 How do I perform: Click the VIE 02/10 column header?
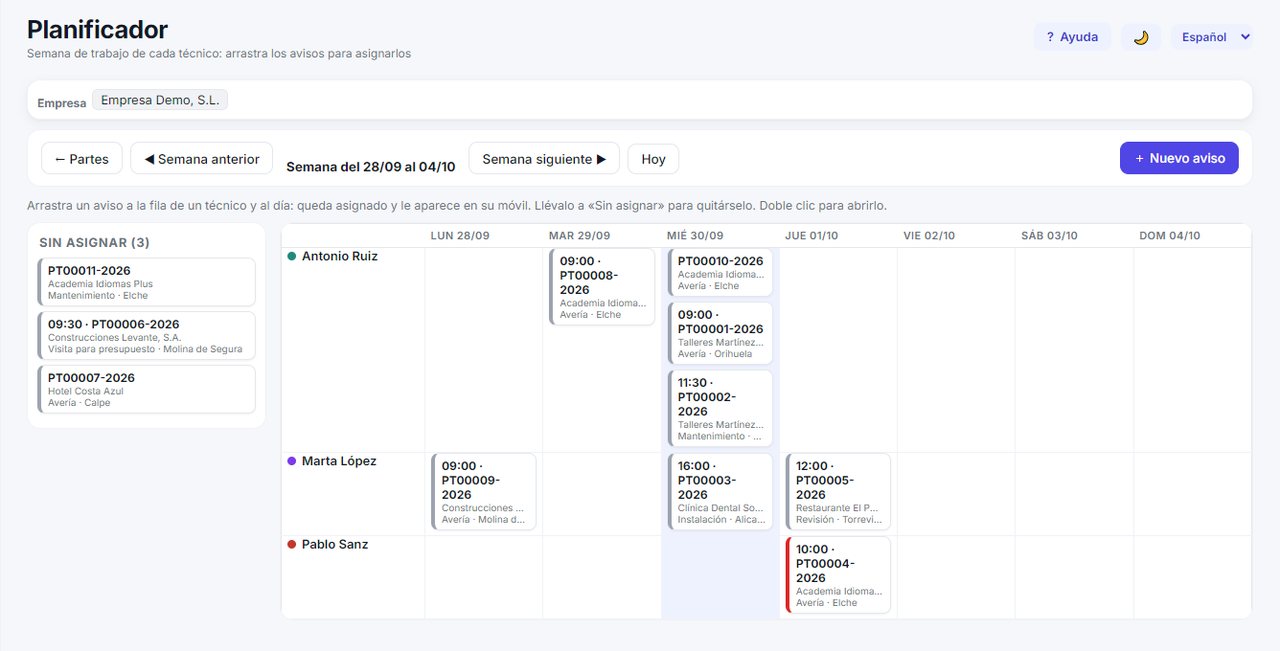(929, 236)
